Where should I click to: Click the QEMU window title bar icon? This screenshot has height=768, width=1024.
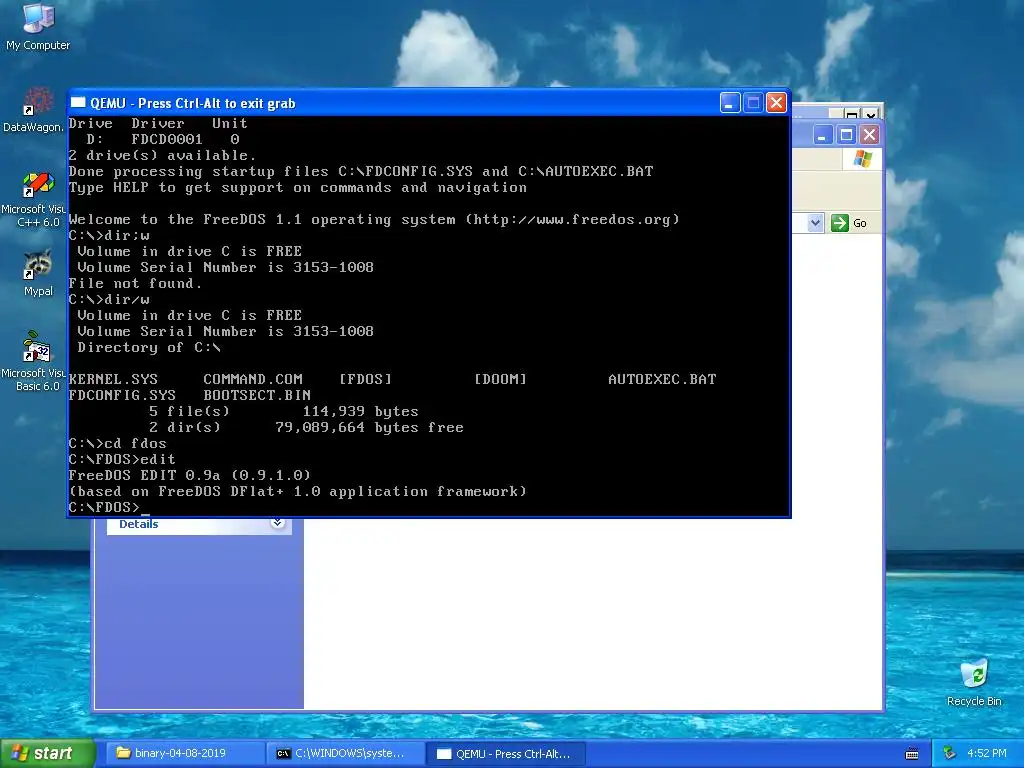click(78, 103)
